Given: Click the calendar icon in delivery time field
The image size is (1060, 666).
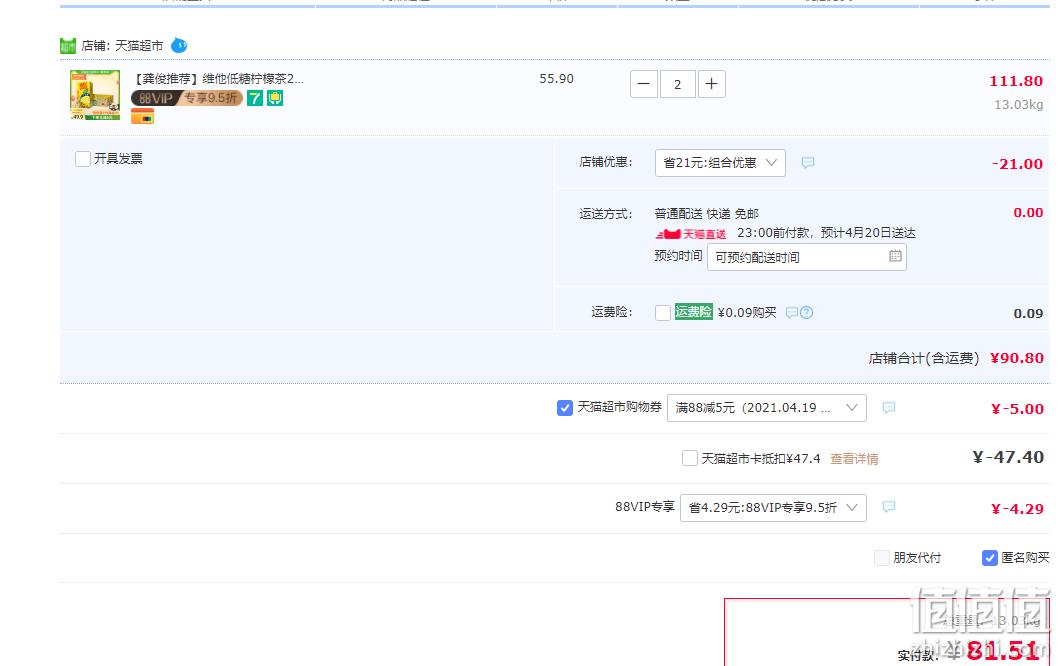Looking at the screenshot, I should 895,256.
